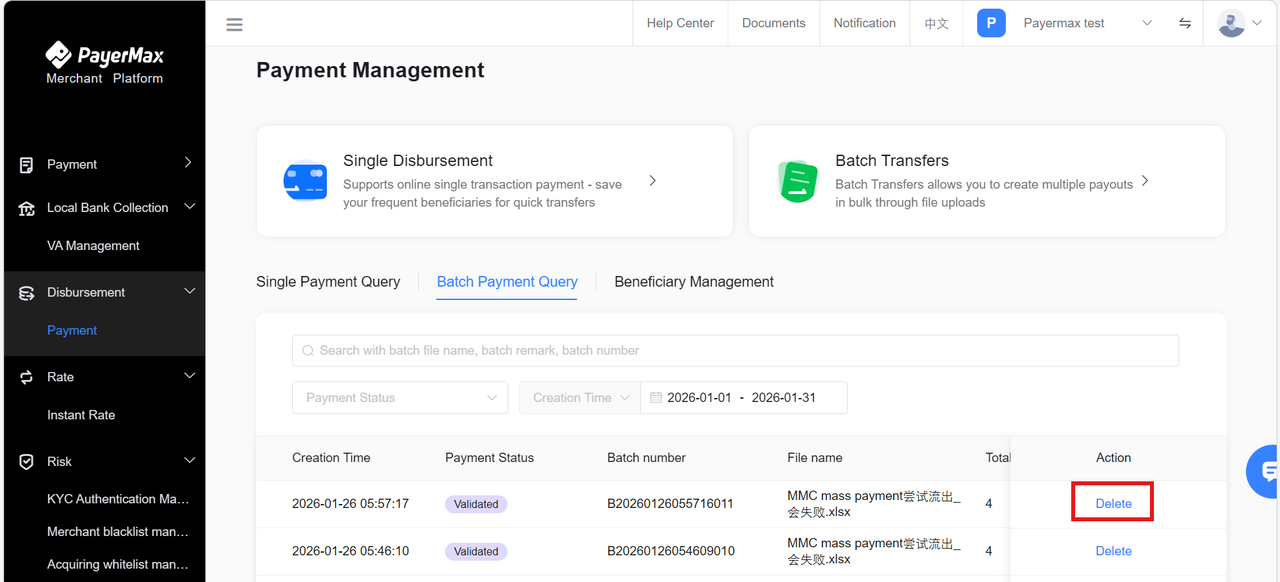Click the batch number search field
This screenshot has height=582, width=1280.
735,350
